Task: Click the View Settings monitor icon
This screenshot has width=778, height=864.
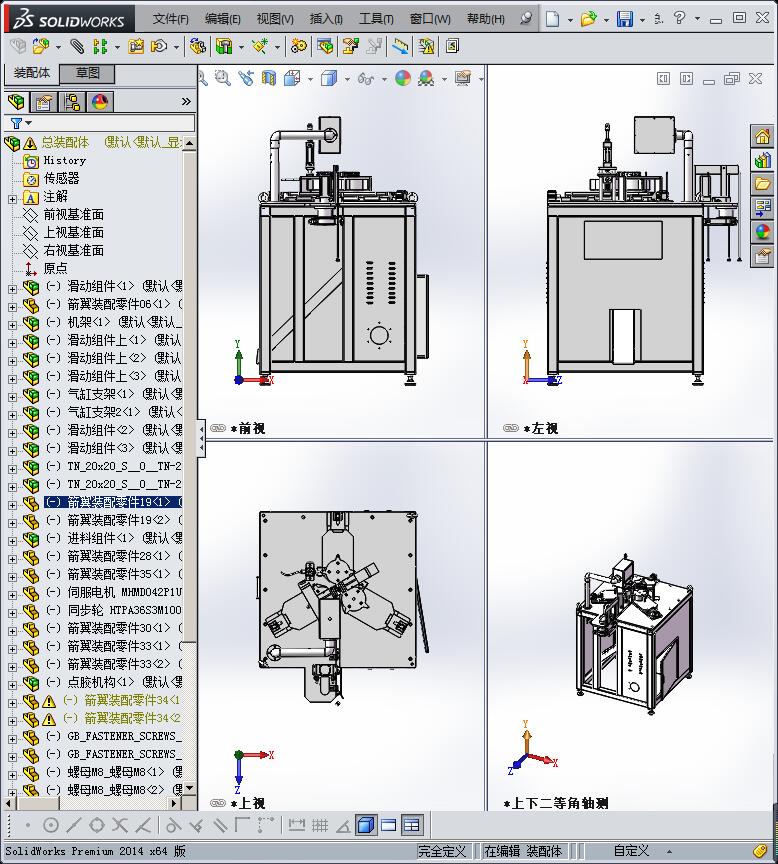Action: coord(463,78)
